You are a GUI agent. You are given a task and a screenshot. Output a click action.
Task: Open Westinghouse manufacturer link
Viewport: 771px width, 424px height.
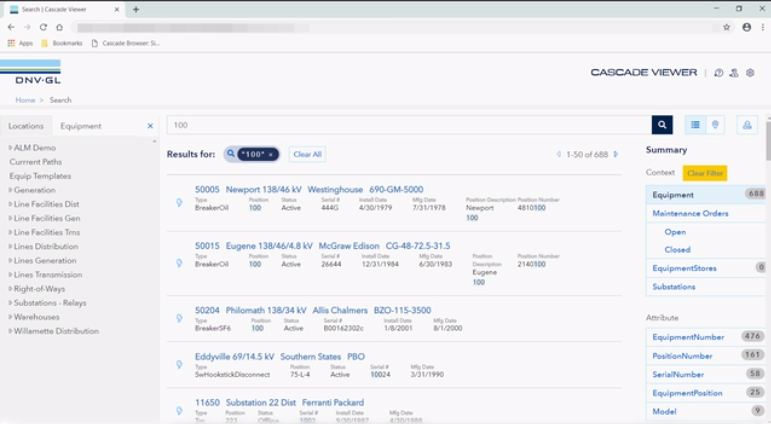click(x=335, y=189)
